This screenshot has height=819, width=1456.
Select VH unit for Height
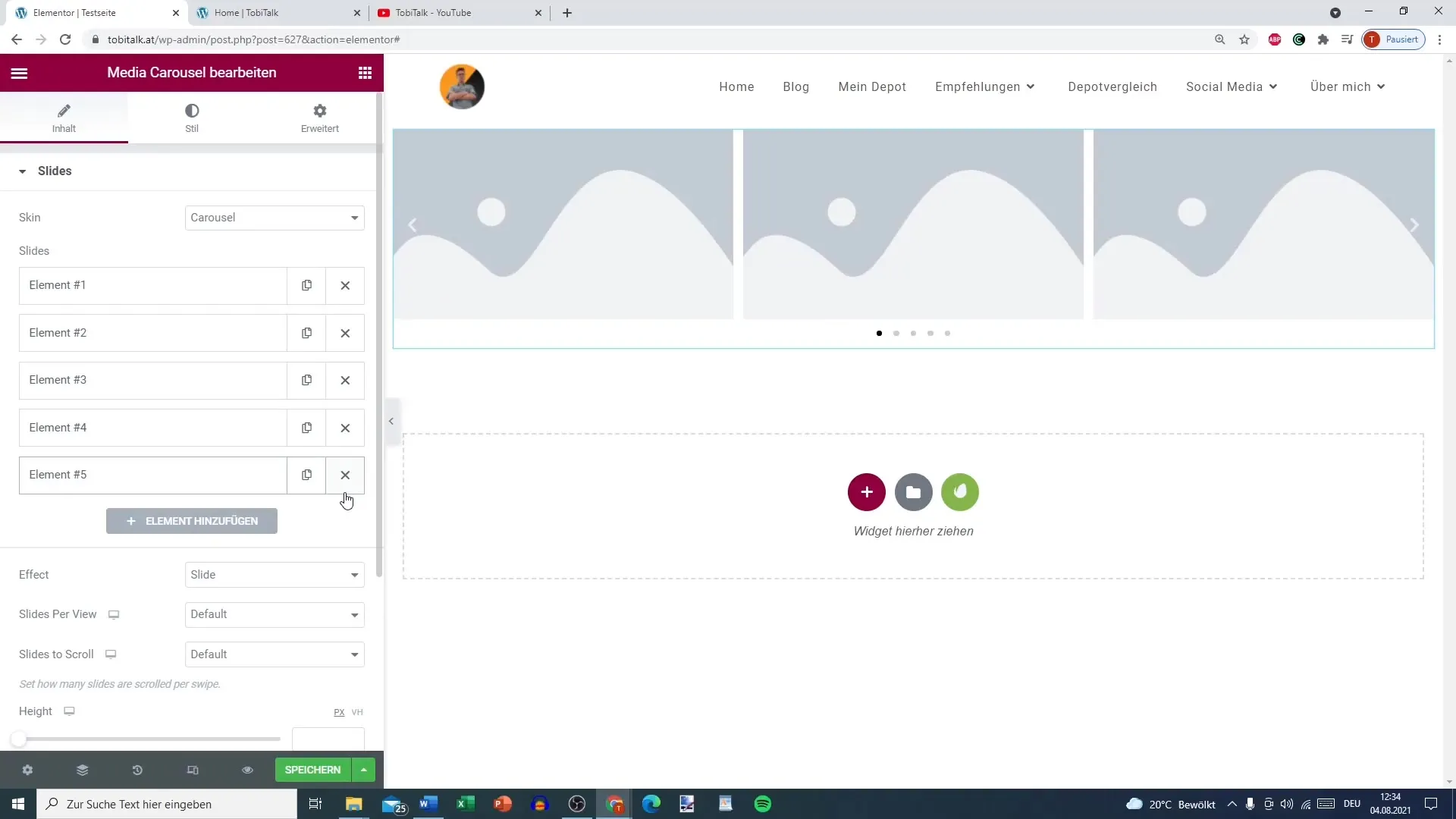point(357,712)
